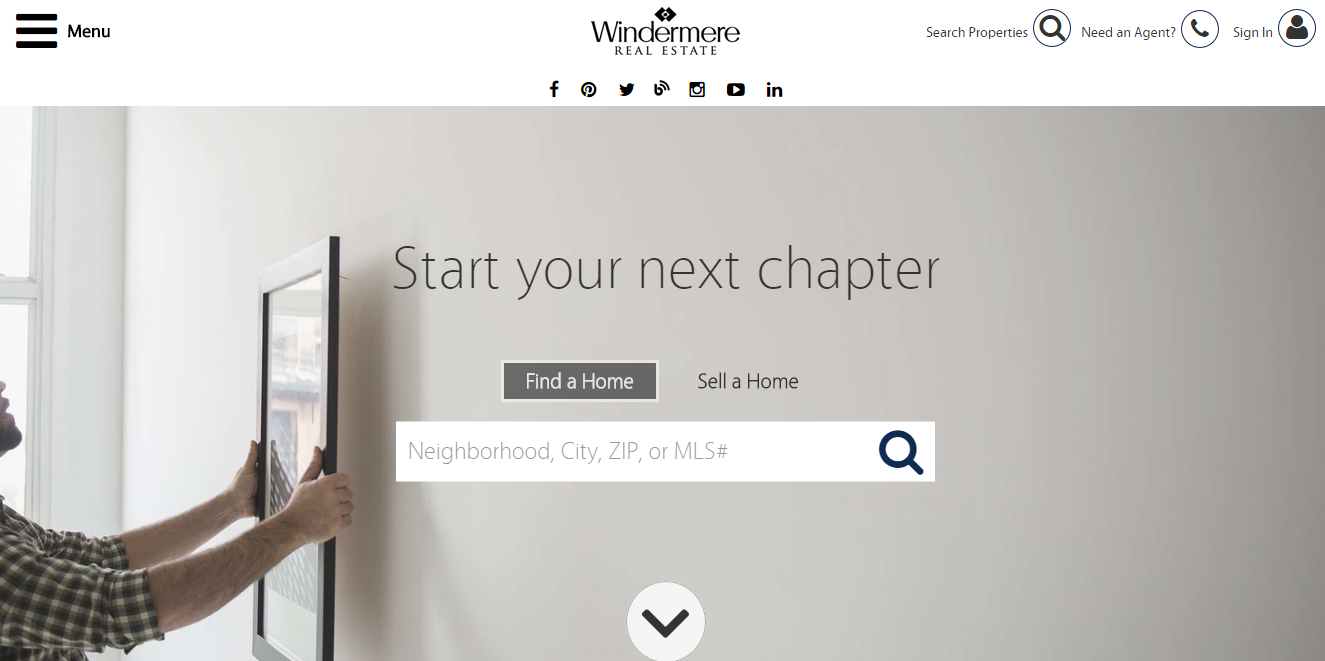Click the Need an Agent phone icon
The width and height of the screenshot is (1325, 661).
point(1200,29)
